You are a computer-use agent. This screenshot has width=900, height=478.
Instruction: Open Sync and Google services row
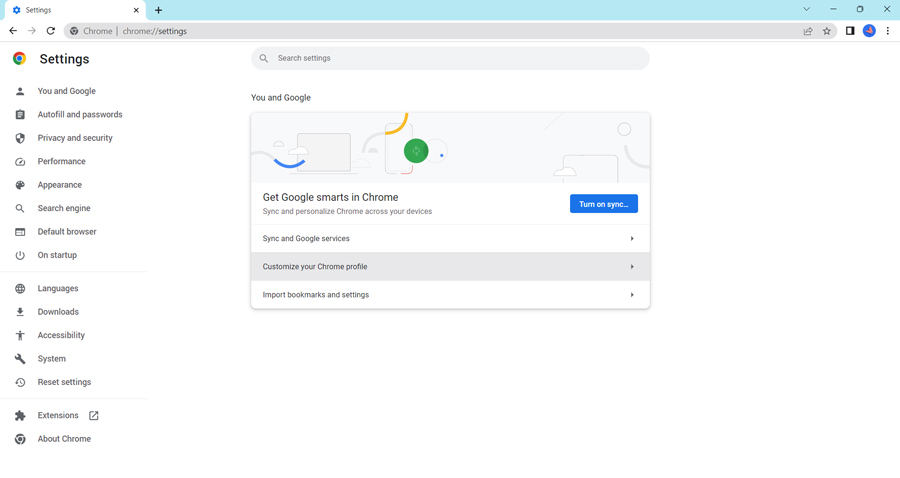point(451,239)
